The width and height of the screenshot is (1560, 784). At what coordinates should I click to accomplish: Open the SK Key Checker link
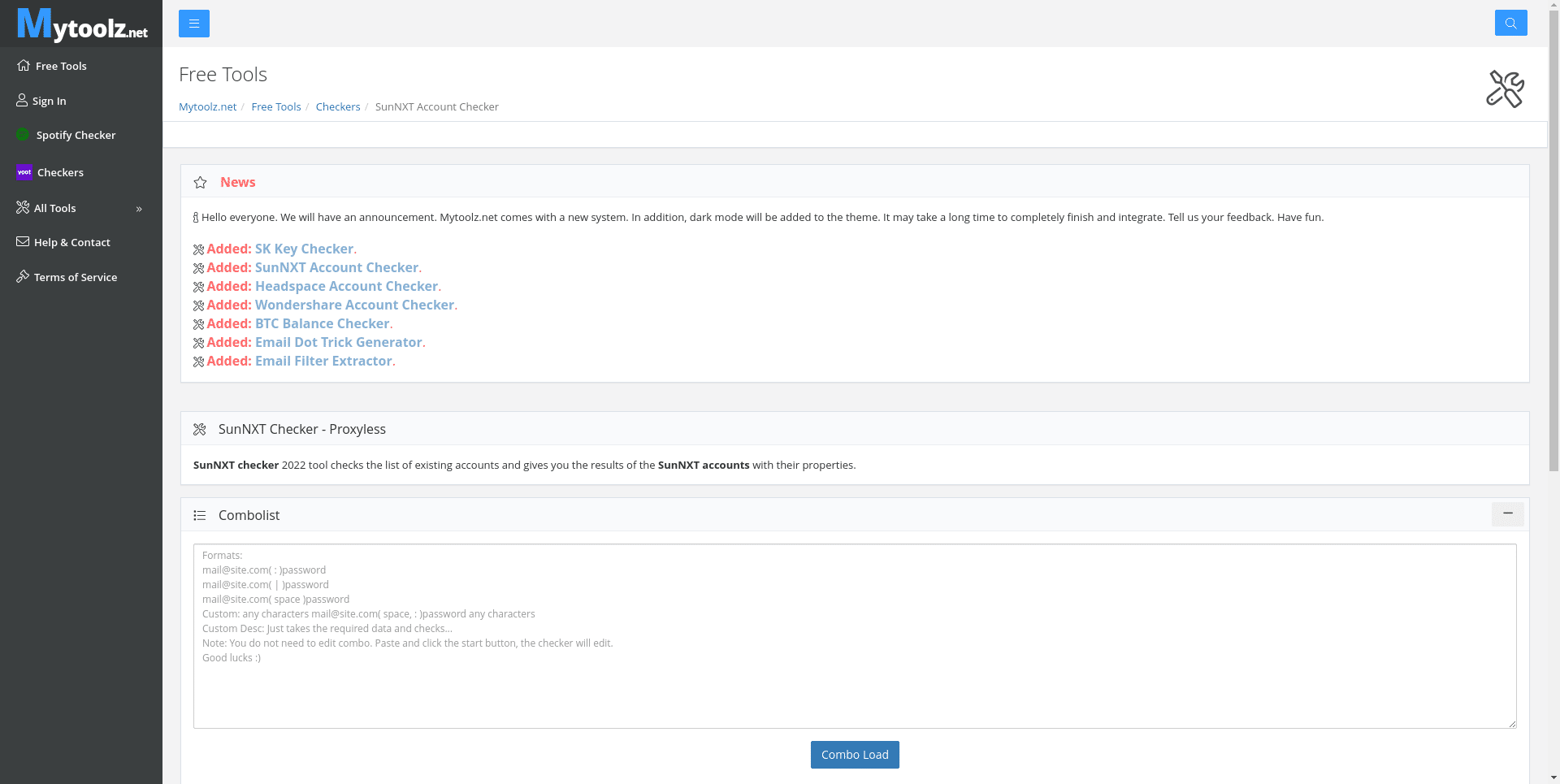click(304, 249)
